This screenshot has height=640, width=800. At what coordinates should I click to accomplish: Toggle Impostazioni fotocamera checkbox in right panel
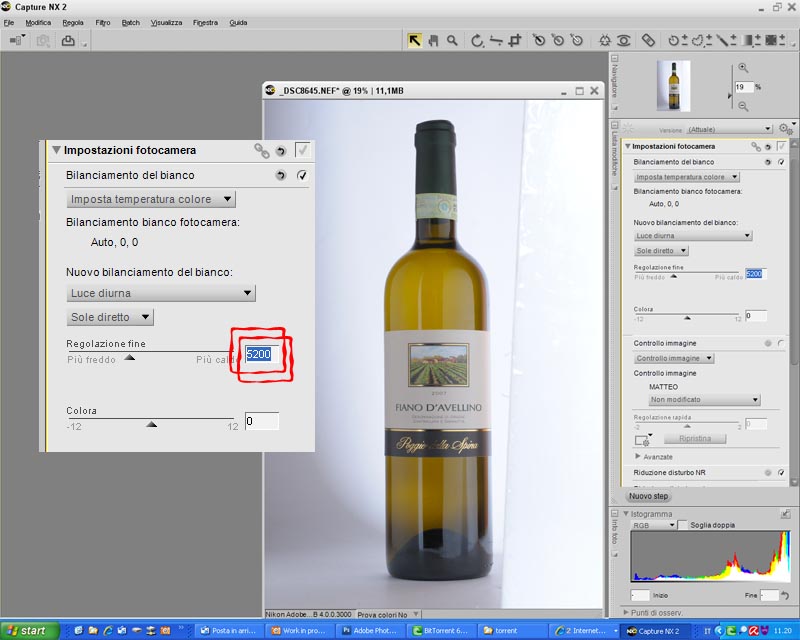tap(781, 147)
